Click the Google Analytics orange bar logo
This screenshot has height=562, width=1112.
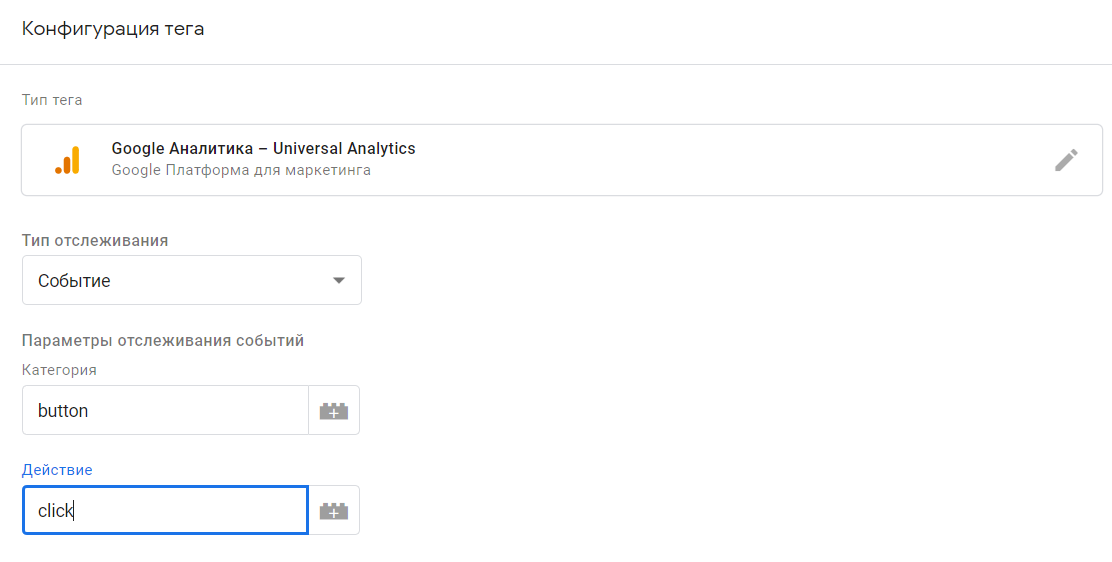(x=67, y=160)
